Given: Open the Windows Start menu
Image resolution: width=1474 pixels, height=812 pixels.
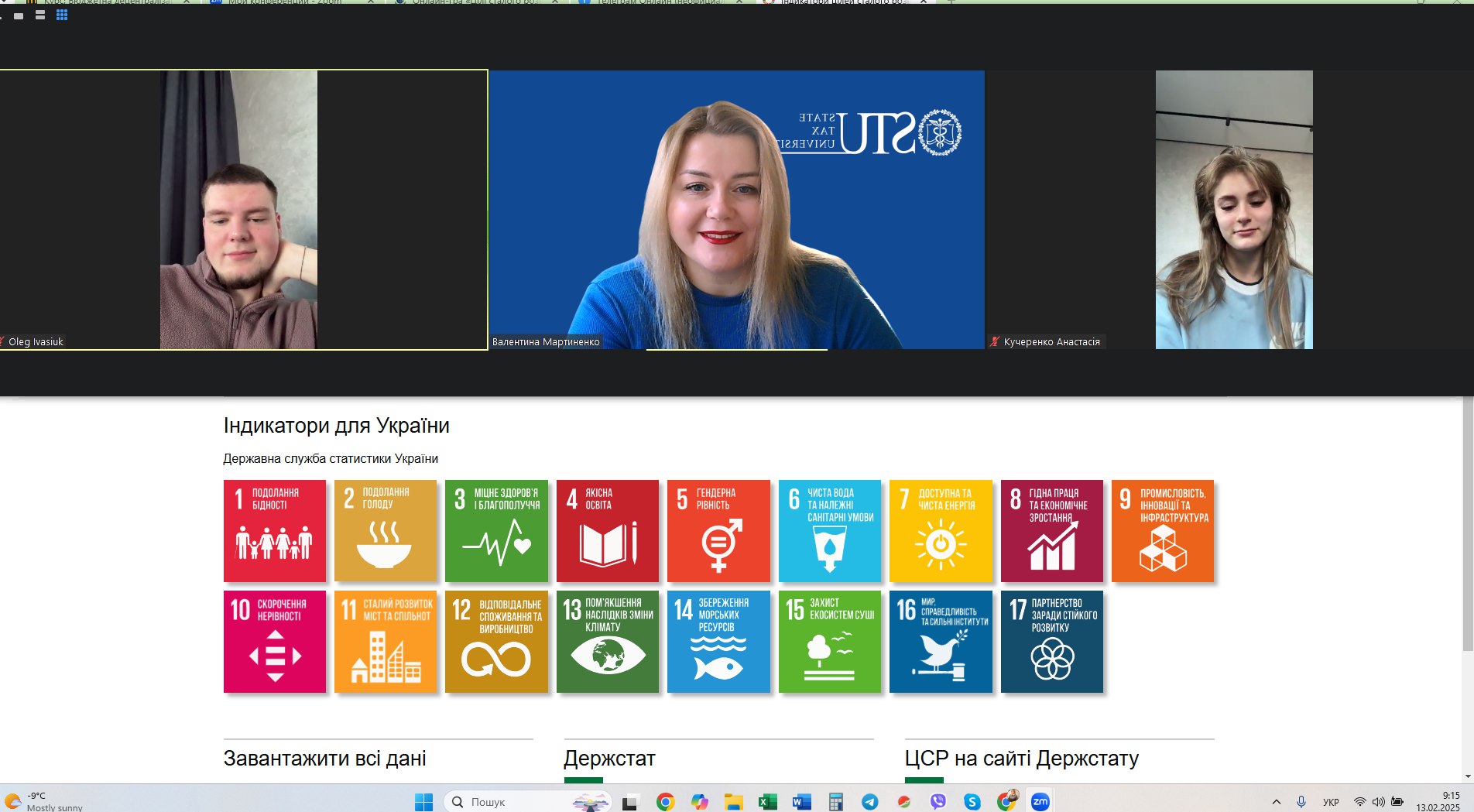Looking at the screenshot, I should click(x=424, y=802).
